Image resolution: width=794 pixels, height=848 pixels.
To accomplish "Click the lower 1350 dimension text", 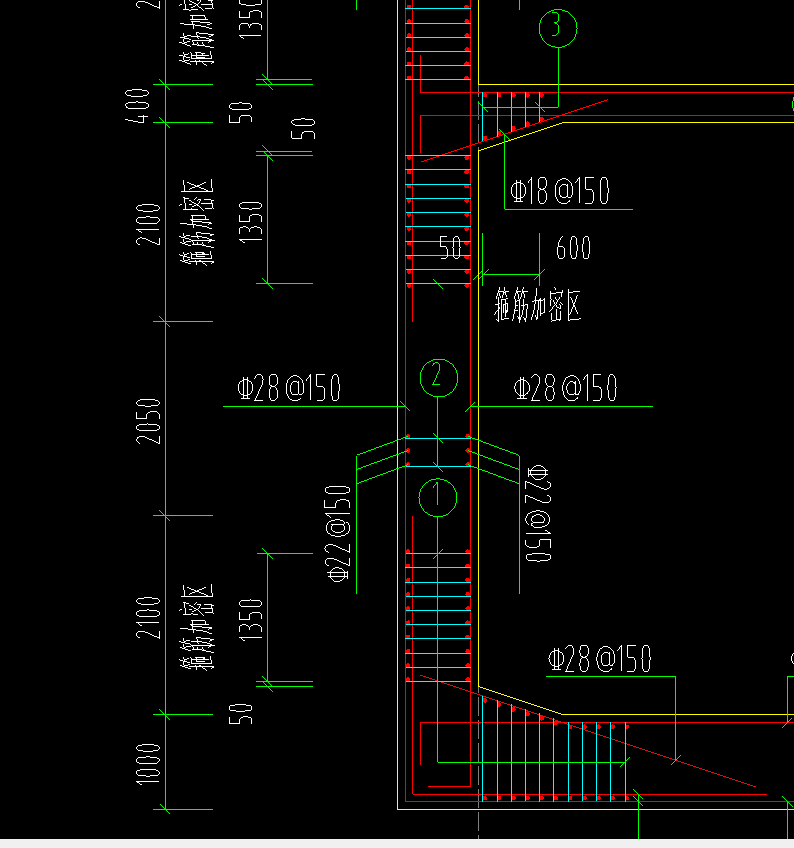I will click(x=251, y=620).
